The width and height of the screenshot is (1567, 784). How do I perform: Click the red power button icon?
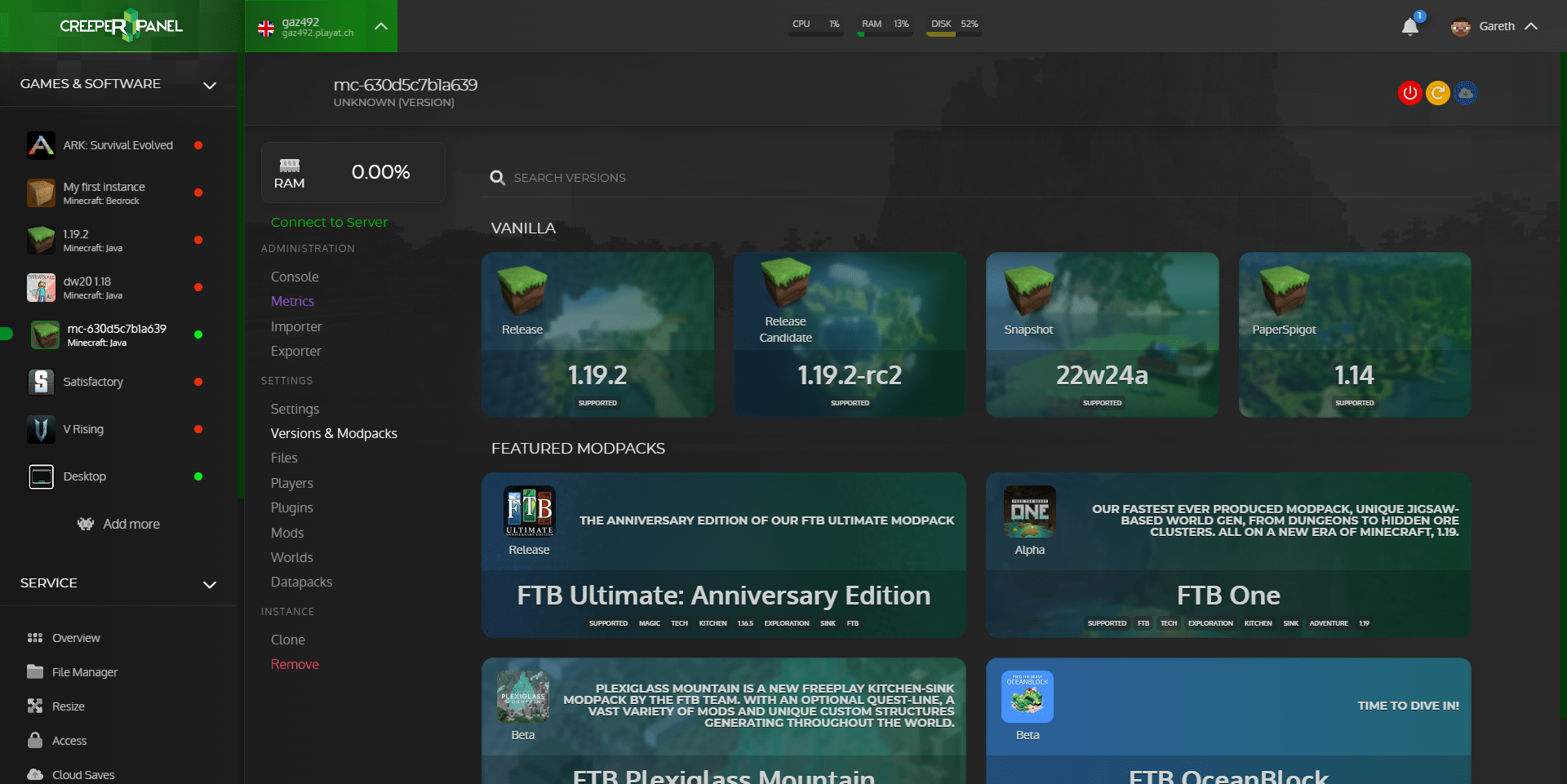(x=1409, y=93)
